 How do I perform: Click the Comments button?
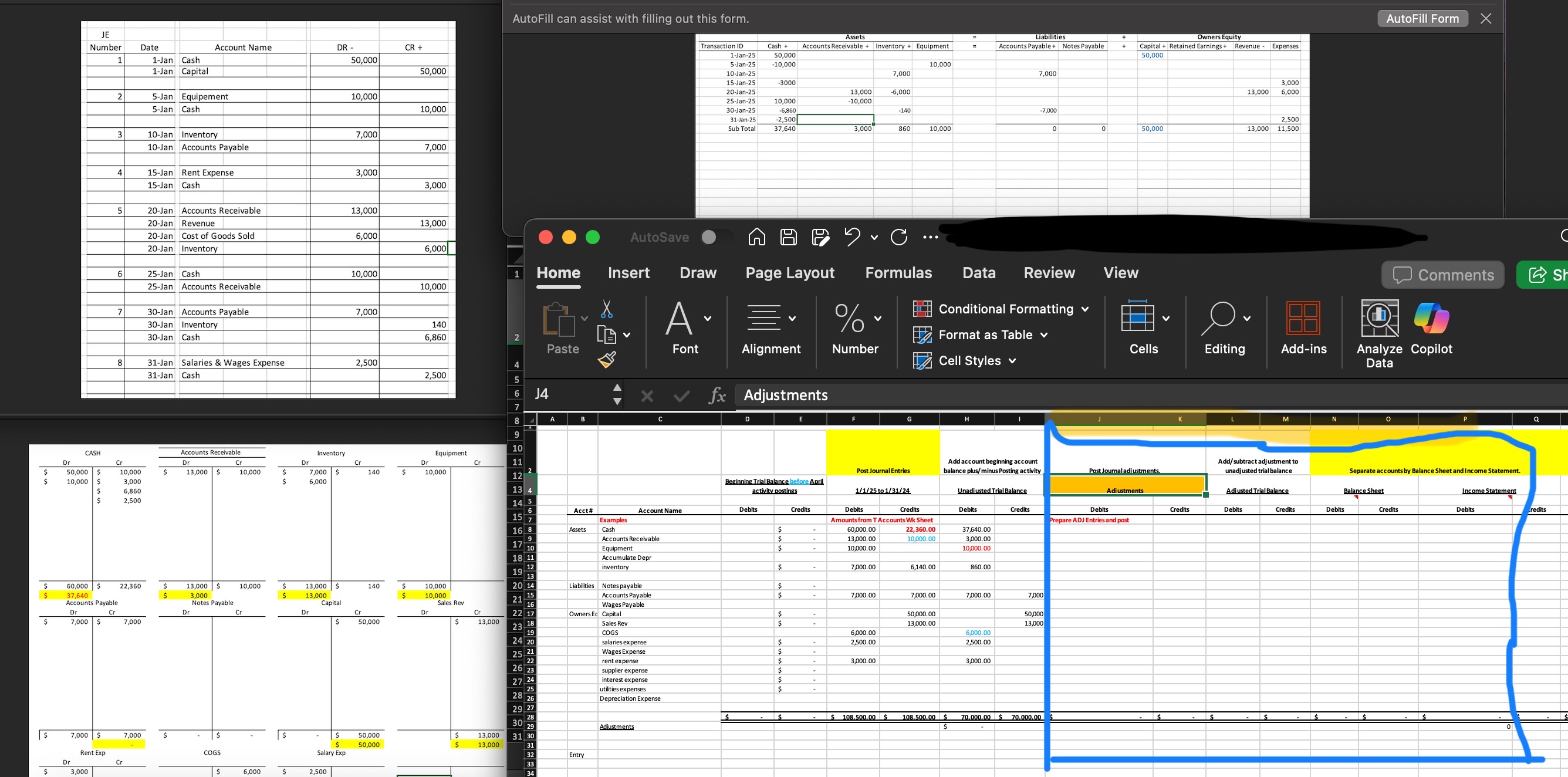pyautogui.click(x=1442, y=275)
